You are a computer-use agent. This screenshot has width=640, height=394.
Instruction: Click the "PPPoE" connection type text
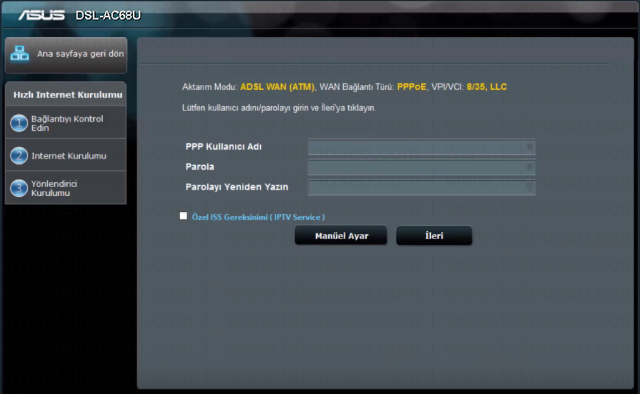(x=411, y=87)
